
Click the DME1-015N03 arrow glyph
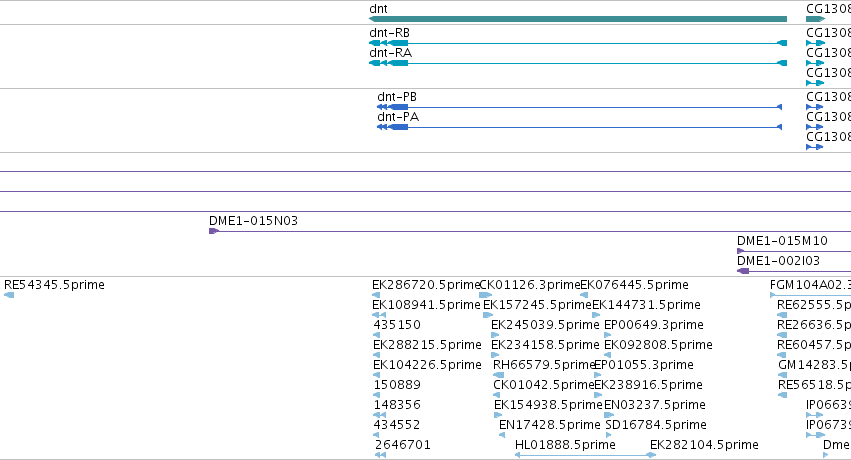(214, 231)
